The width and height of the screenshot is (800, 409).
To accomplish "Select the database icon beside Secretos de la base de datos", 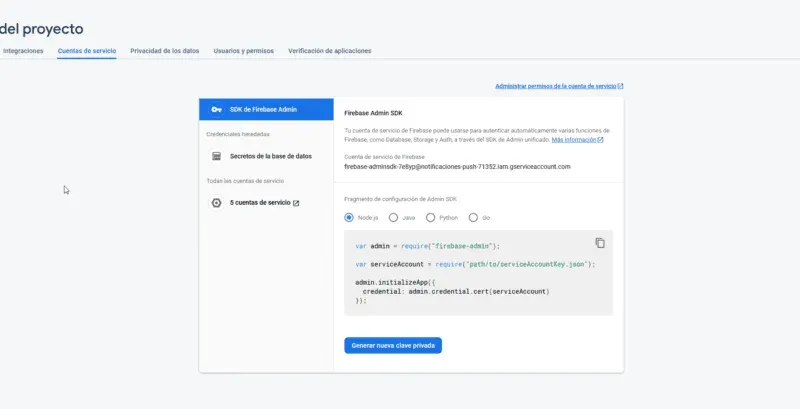I will click(x=216, y=156).
